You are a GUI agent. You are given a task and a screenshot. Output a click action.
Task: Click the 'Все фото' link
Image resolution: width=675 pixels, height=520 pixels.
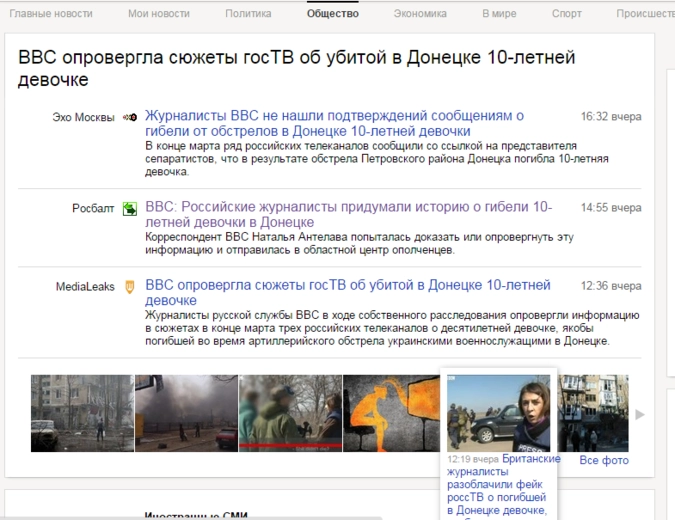(604, 460)
